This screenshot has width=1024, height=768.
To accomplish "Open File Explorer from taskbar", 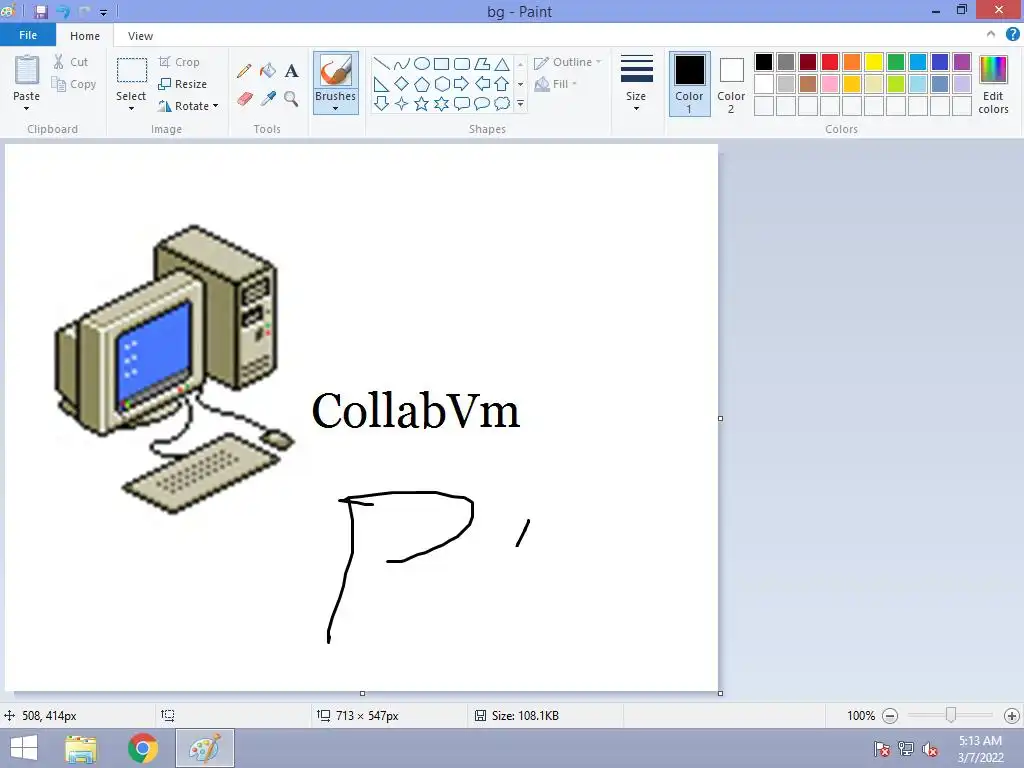I will (x=81, y=748).
